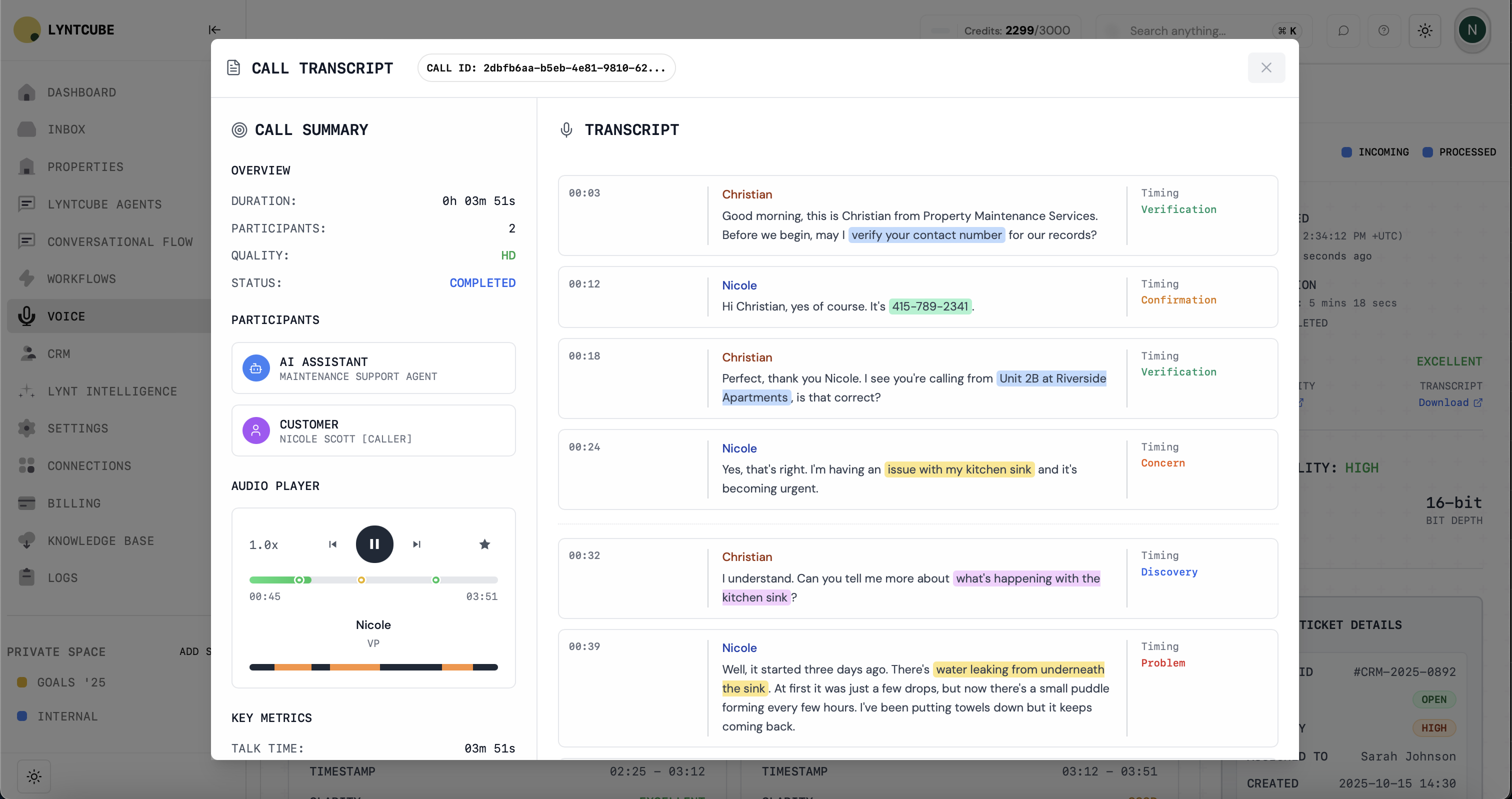The height and width of the screenshot is (799, 1512).
Task: Open the user avatar menu
Action: 1471,30
